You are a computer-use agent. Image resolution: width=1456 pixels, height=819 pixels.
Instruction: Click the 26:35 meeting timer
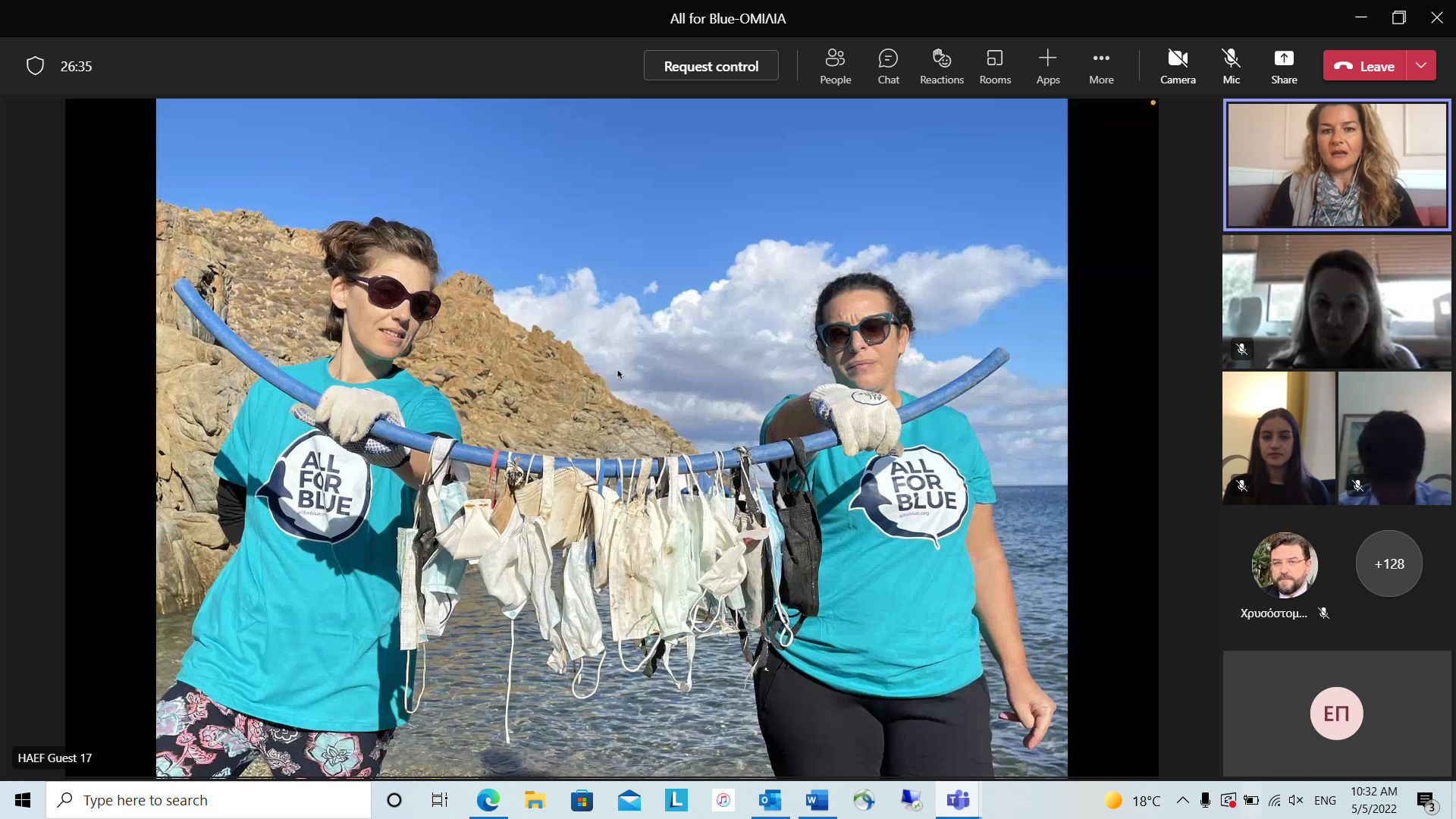[76, 66]
